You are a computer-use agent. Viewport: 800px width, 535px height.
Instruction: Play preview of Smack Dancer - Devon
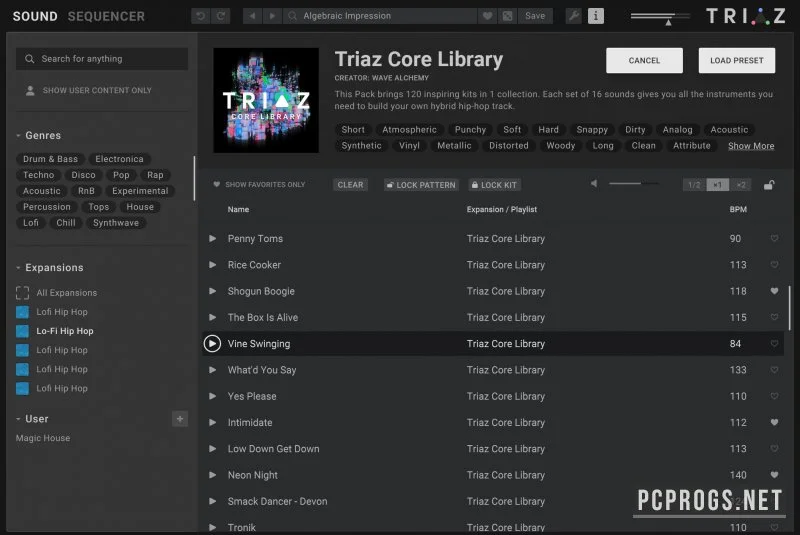pyautogui.click(x=213, y=501)
